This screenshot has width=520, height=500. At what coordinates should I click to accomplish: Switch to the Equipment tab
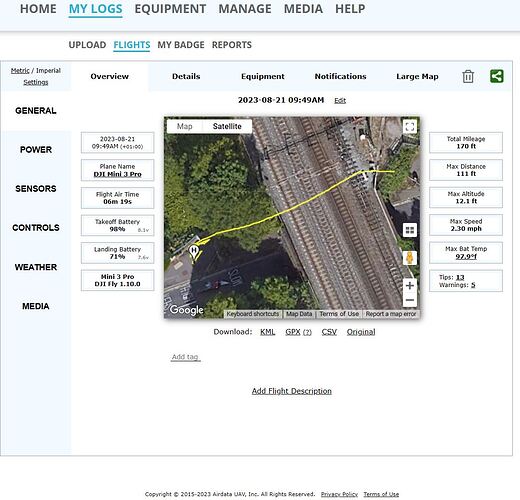(263, 76)
